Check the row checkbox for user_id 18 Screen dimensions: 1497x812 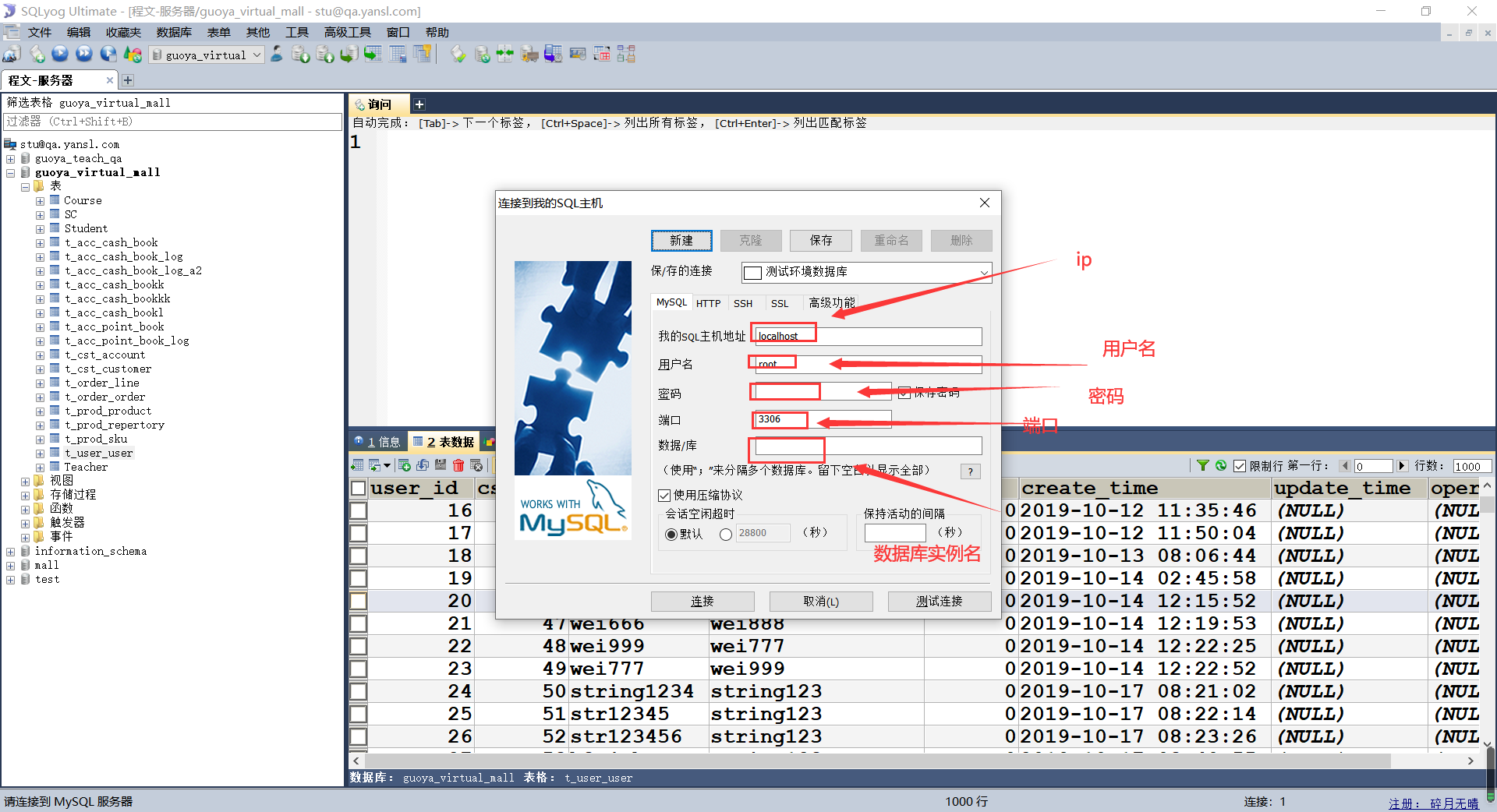click(359, 556)
